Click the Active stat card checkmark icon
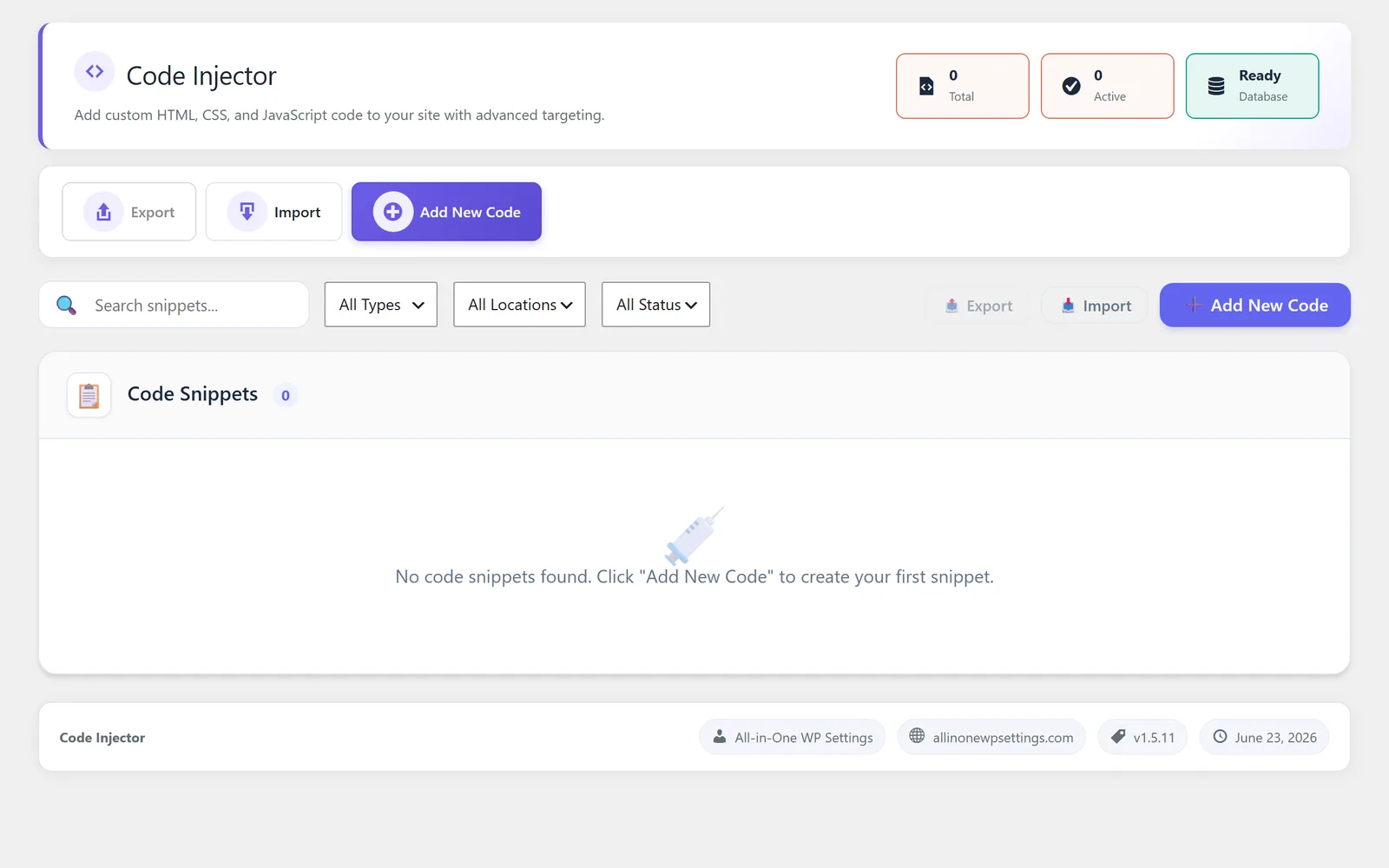 (x=1071, y=86)
